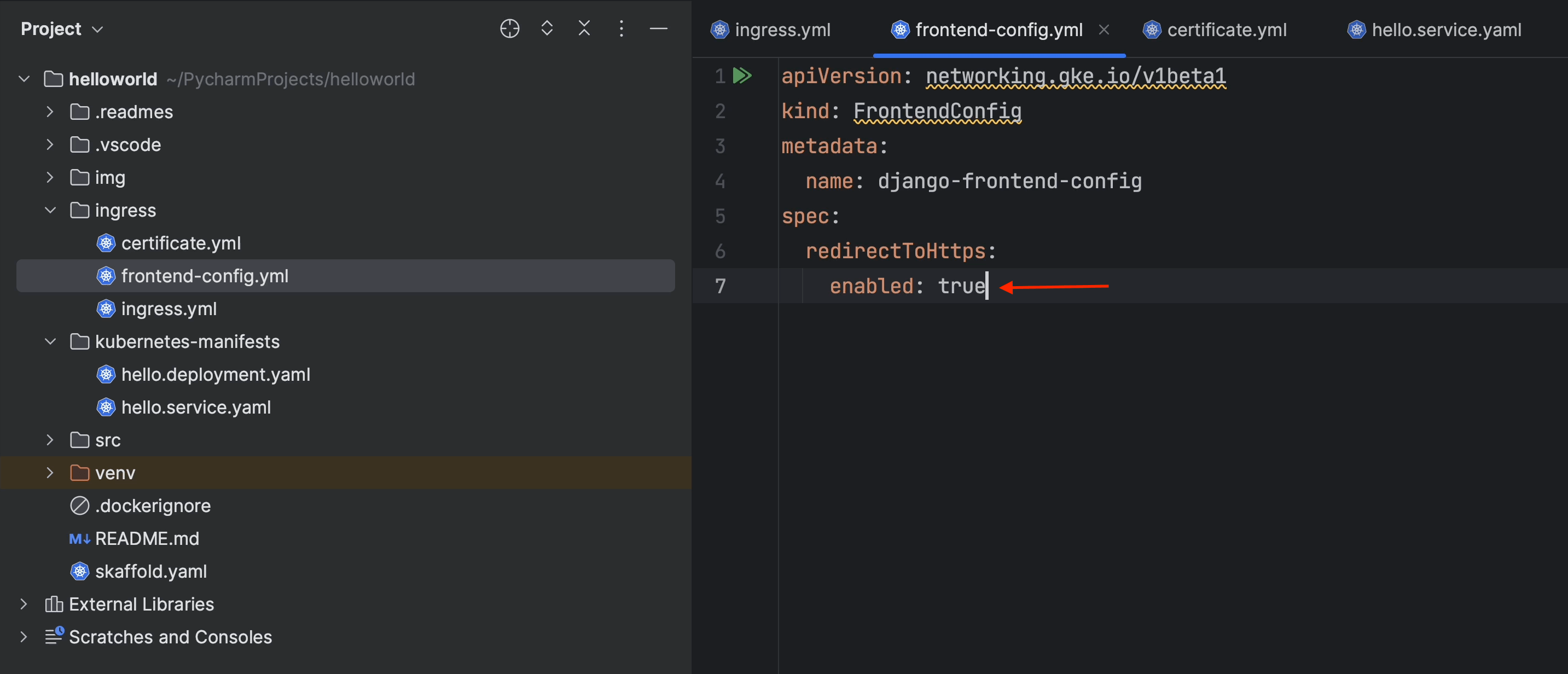Hide the Project tool window with minimize dash

[658, 28]
